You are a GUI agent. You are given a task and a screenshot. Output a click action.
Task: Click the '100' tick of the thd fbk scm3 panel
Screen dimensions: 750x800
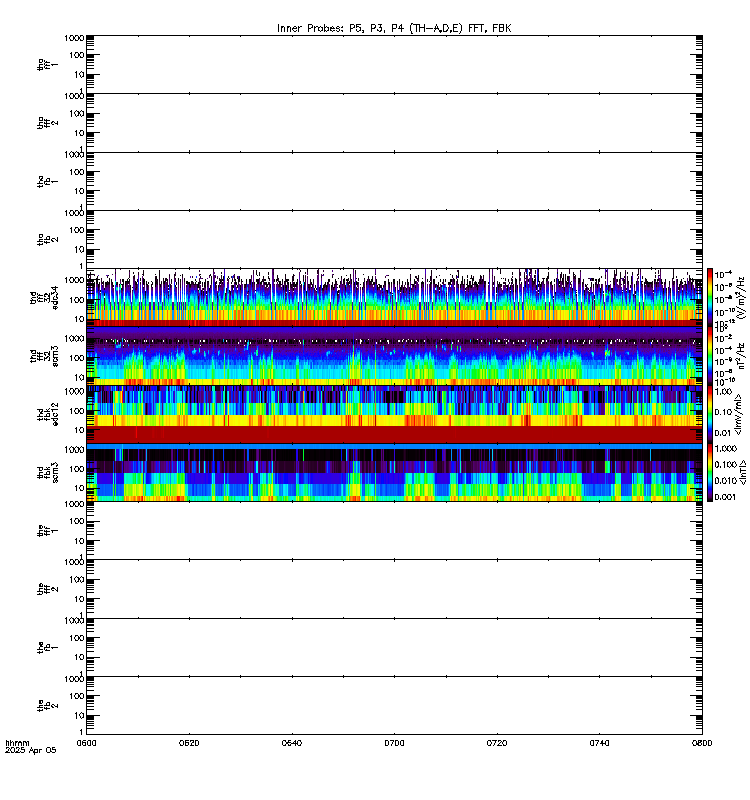77,469
